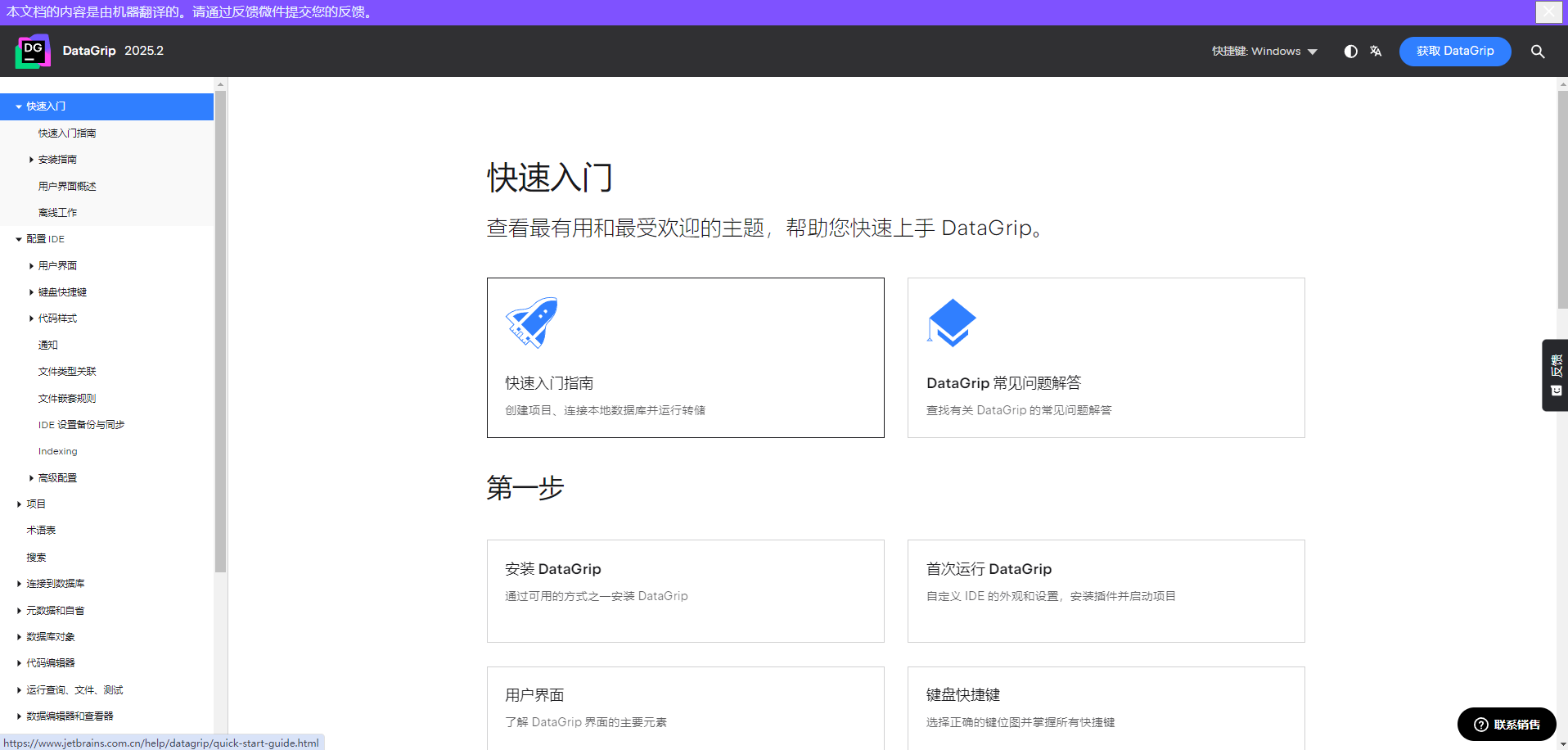Open the 快捷键 Windows dropdown

[1264, 51]
